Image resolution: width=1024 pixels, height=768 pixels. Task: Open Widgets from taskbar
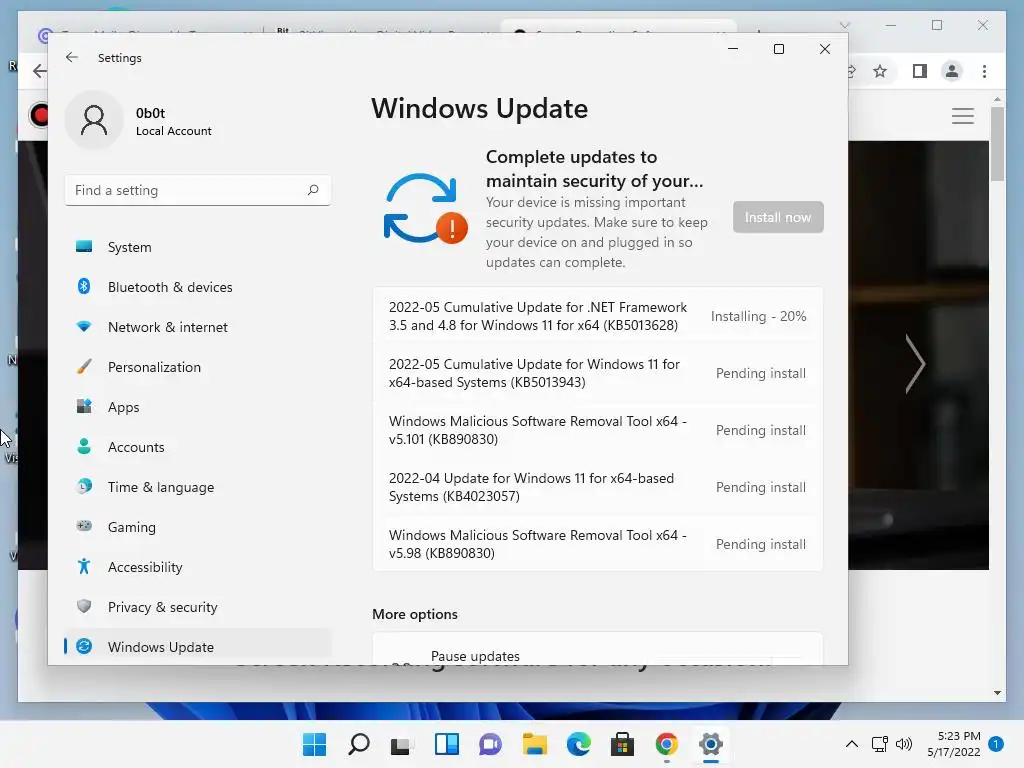pyautogui.click(x=447, y=744)
